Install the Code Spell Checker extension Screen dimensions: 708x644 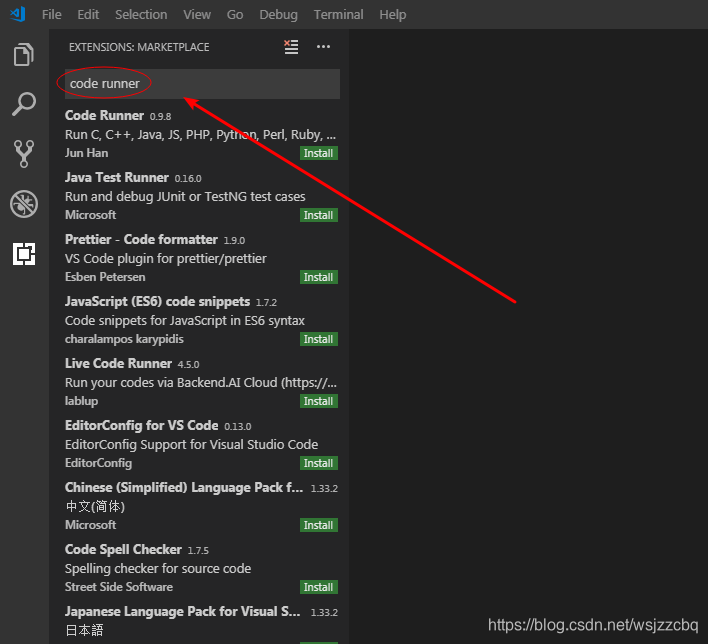(x=319, y=587)
